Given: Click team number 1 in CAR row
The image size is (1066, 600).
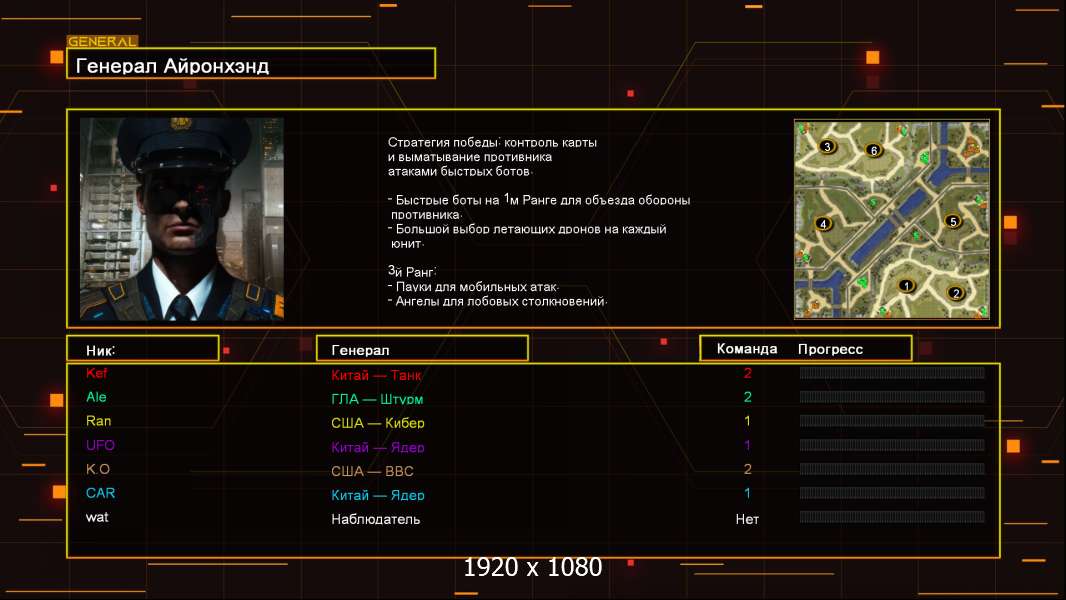Looking at the screenshot, I should coord(747,493).
